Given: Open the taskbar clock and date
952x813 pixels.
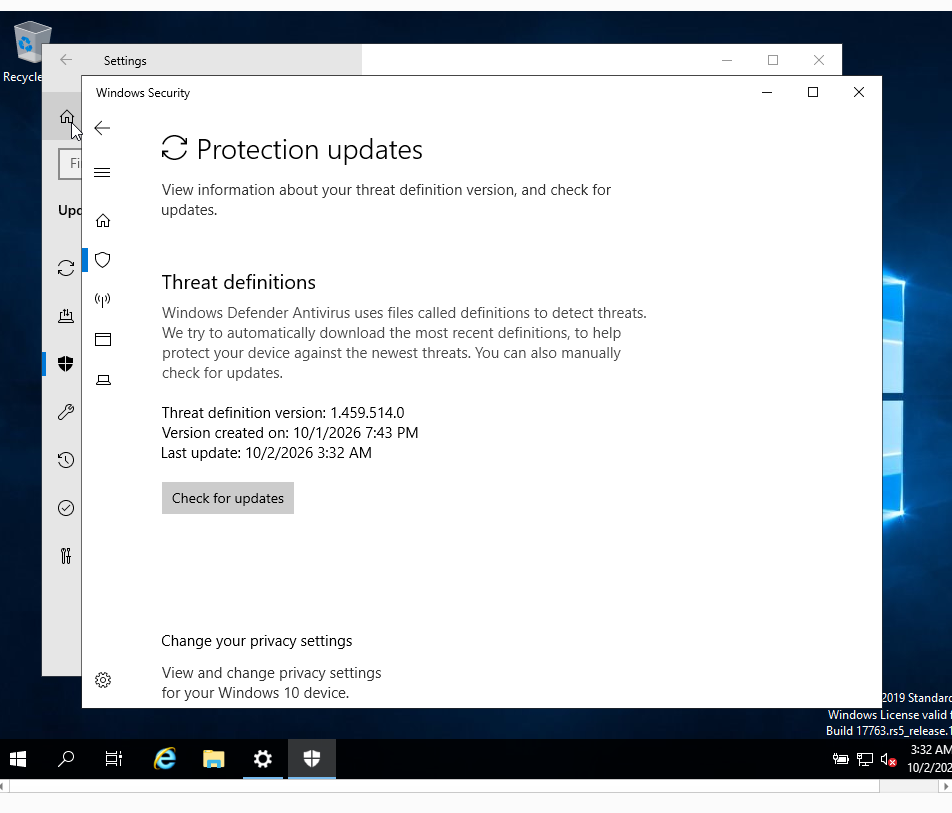Looking at the screenshot, I should coord(930,759).
